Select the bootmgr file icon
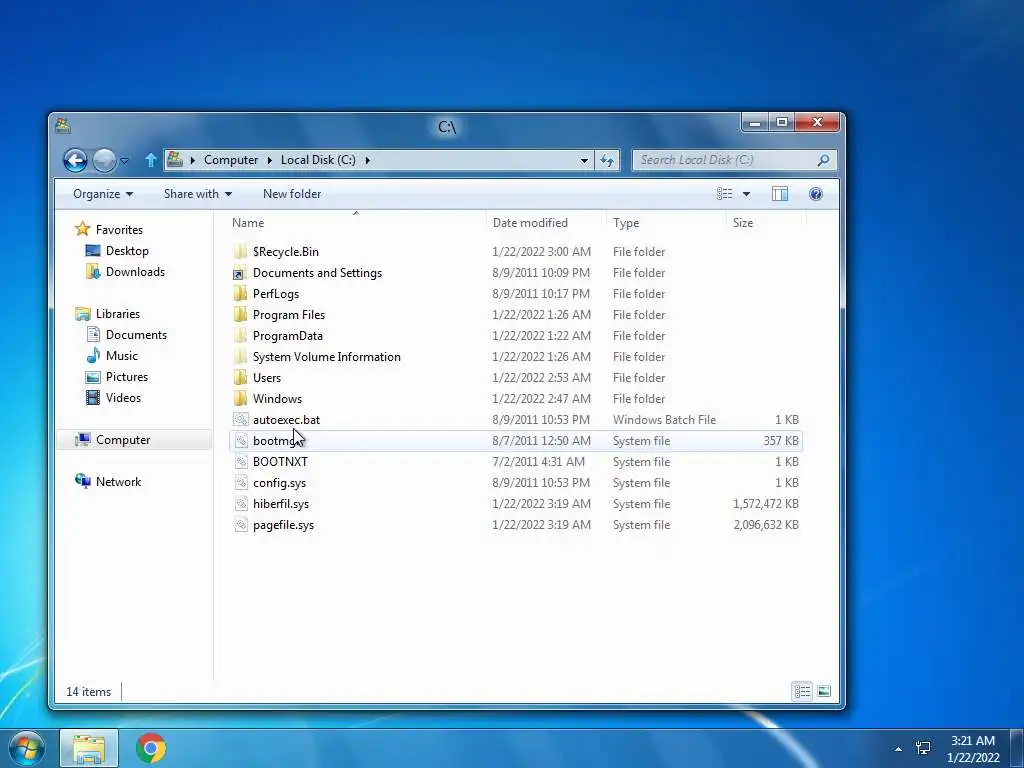1024x768 pixels. (240, 441)
